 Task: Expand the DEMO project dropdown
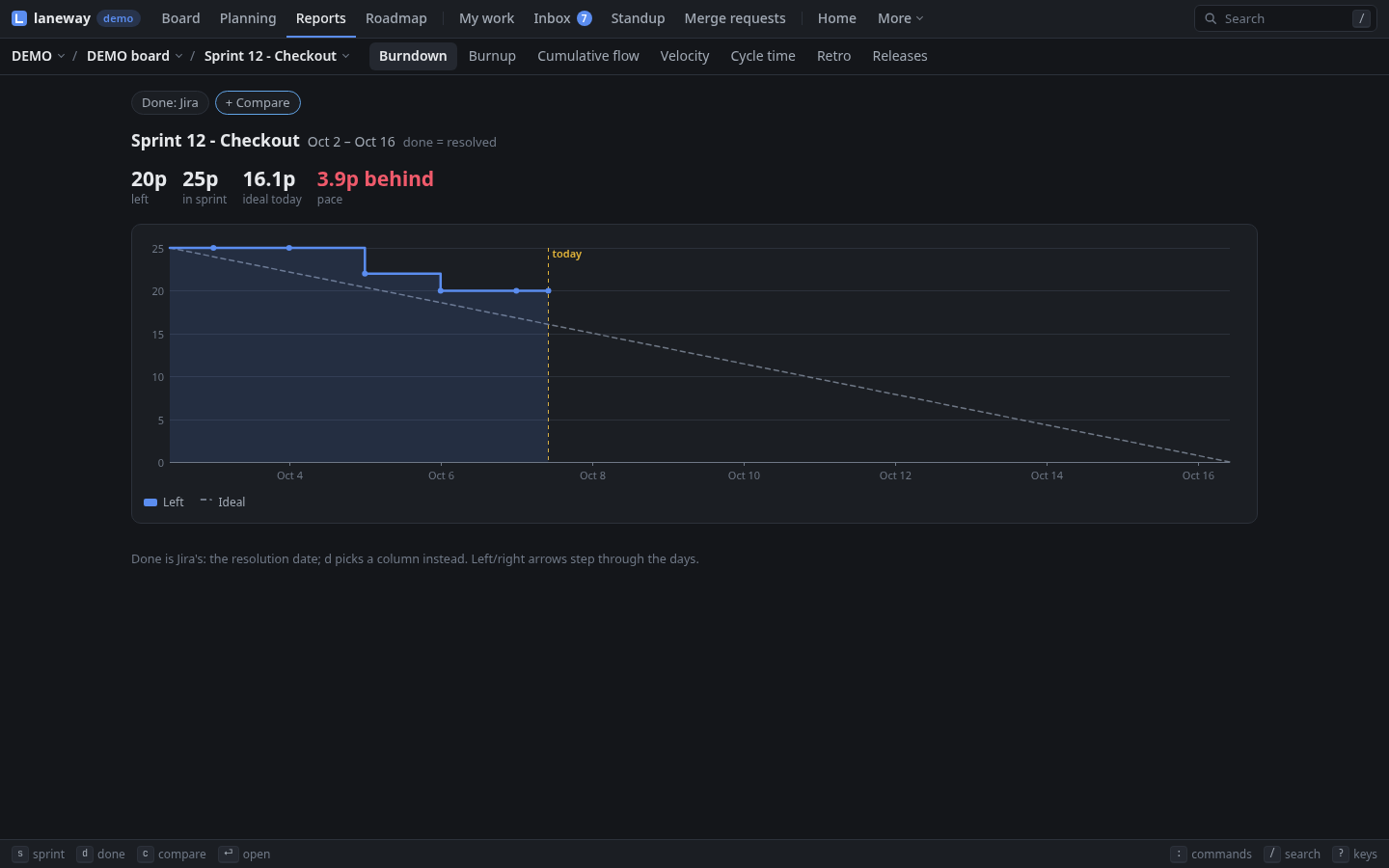tap(39, 56)
